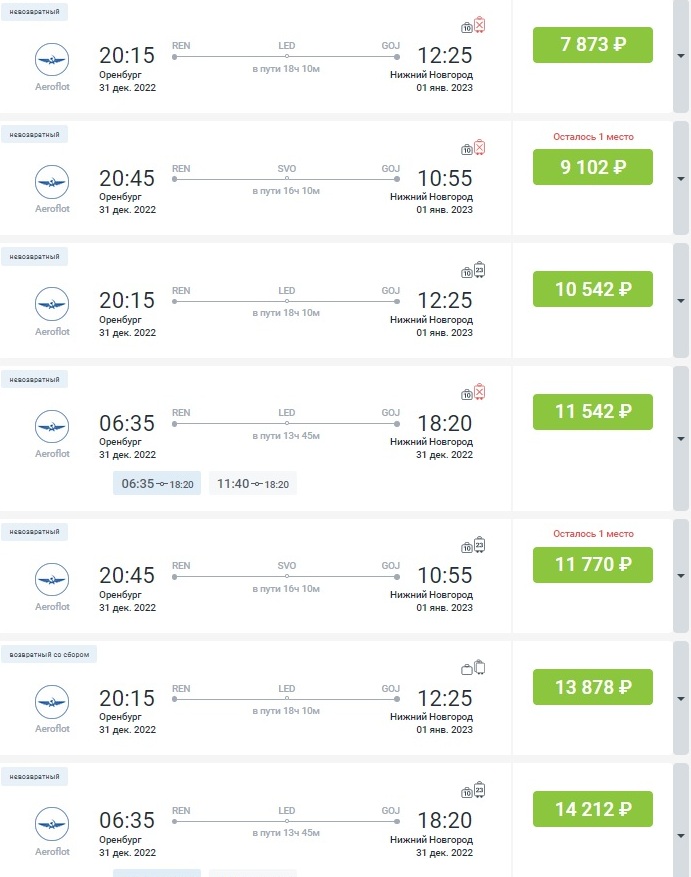Click the 'невозвратный' tag on the 9 102 ₽ flight
The image size is (691, 877).
click(x=34, y=135)
